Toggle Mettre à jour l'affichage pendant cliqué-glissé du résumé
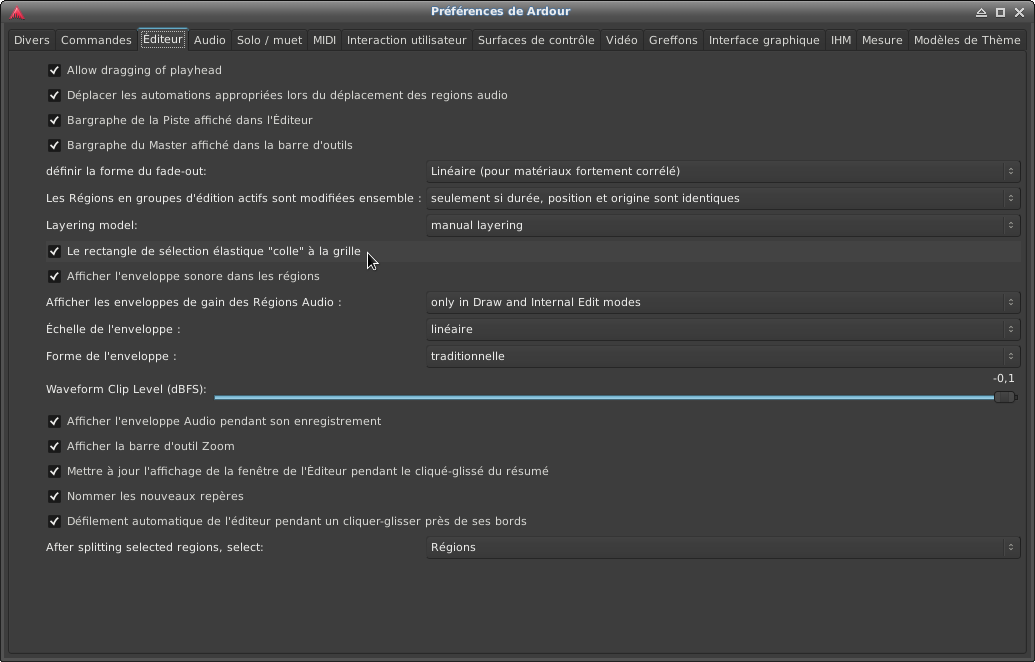This screenshot has height=662, width=1035. (54, 472)
